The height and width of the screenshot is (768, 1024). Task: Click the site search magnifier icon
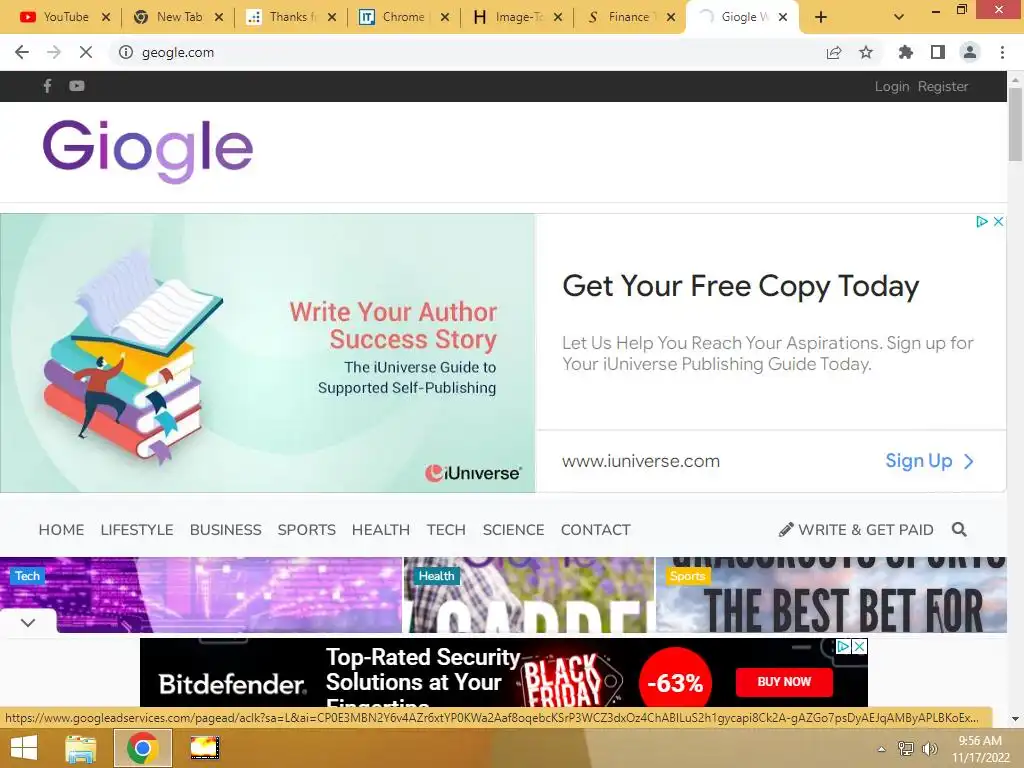pos(959,530)
